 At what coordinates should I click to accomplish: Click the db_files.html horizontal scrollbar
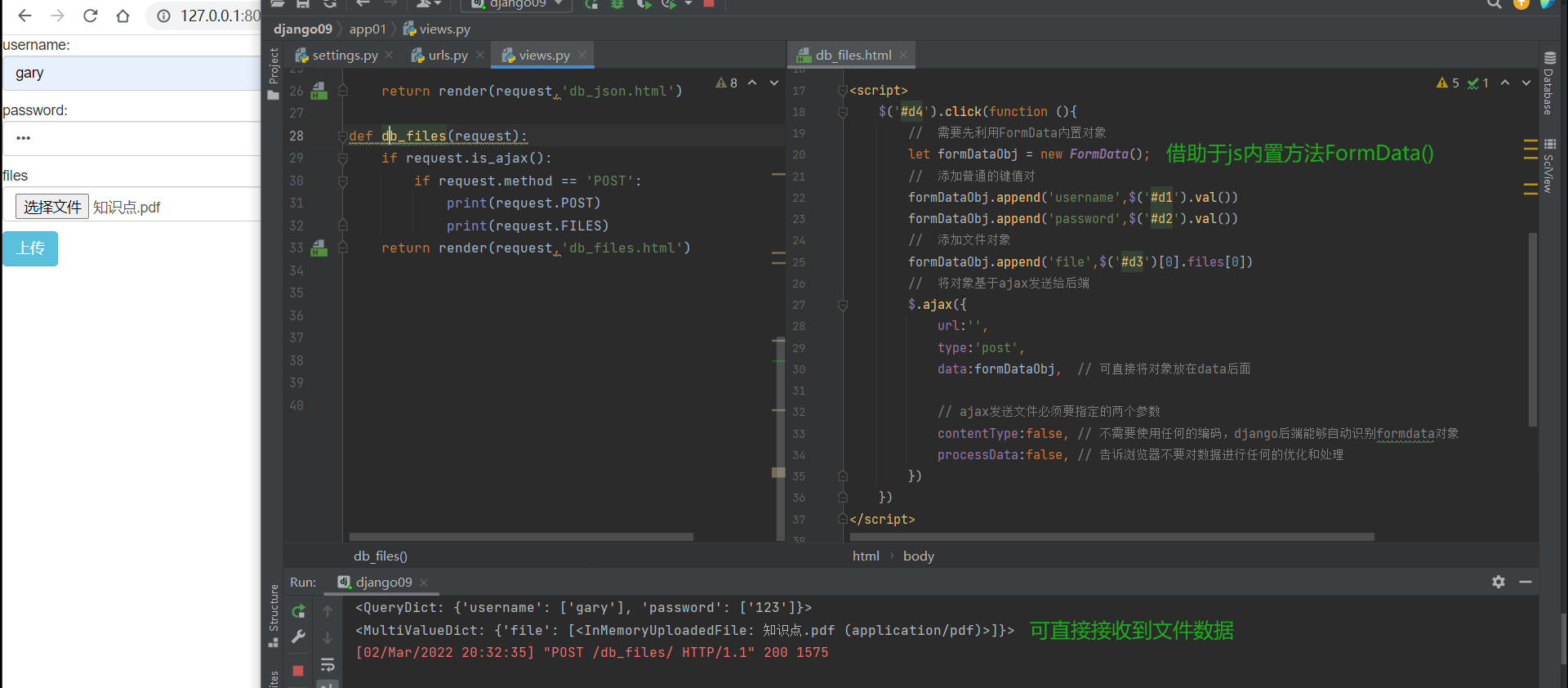[1111, 537]
